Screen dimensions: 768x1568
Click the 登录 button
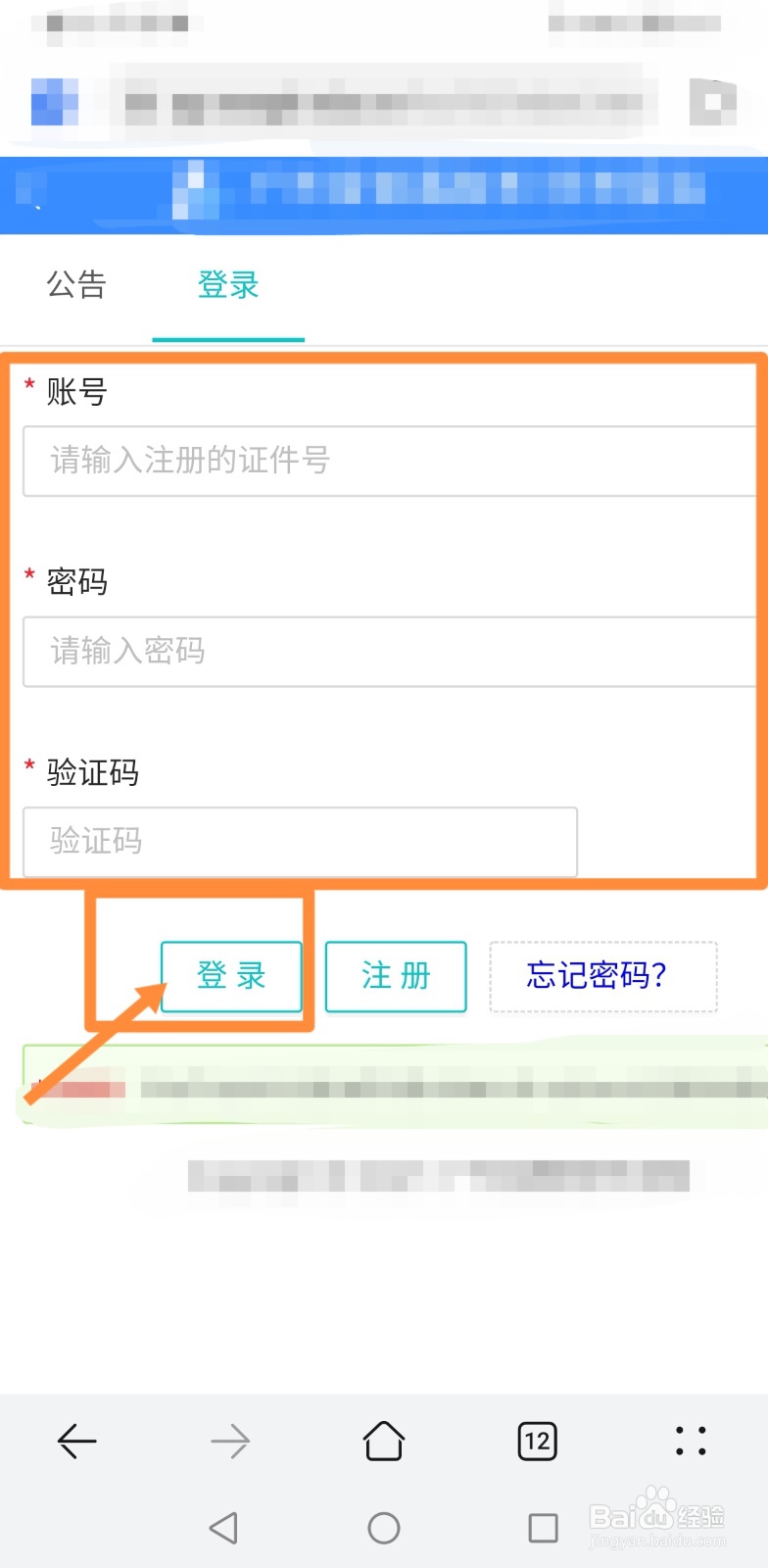(231, 976)
